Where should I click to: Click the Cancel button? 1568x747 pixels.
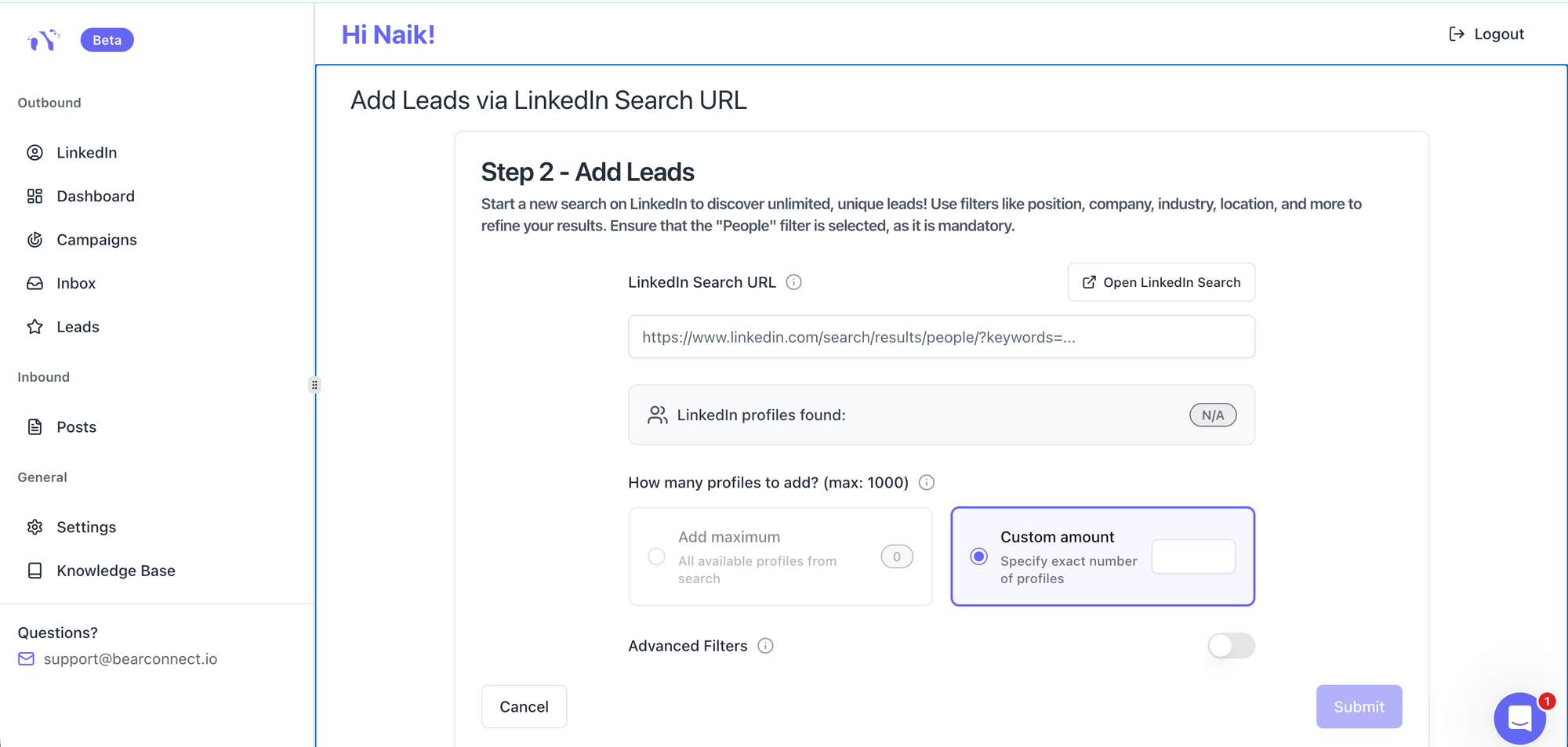[x=524, y=707]
